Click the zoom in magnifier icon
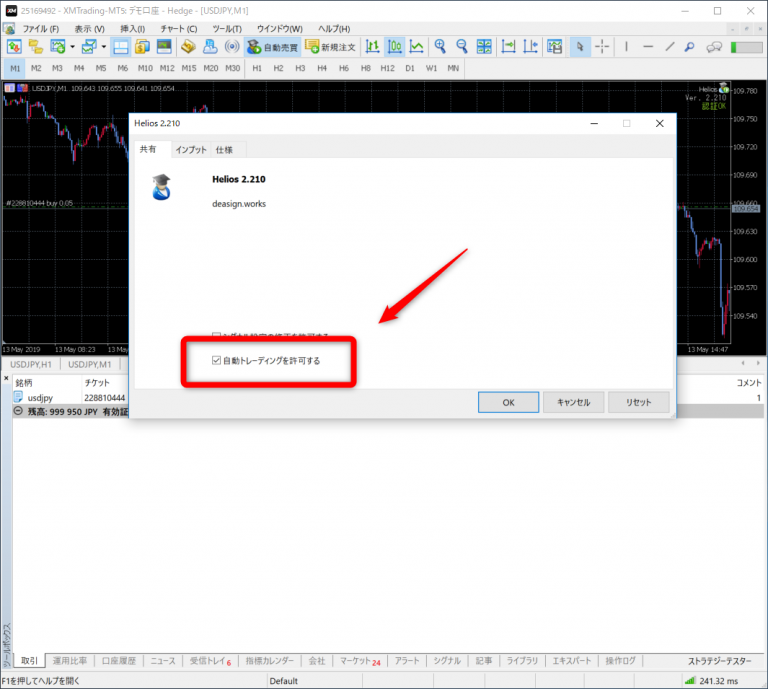768x689 pixels. pos(439,47)
